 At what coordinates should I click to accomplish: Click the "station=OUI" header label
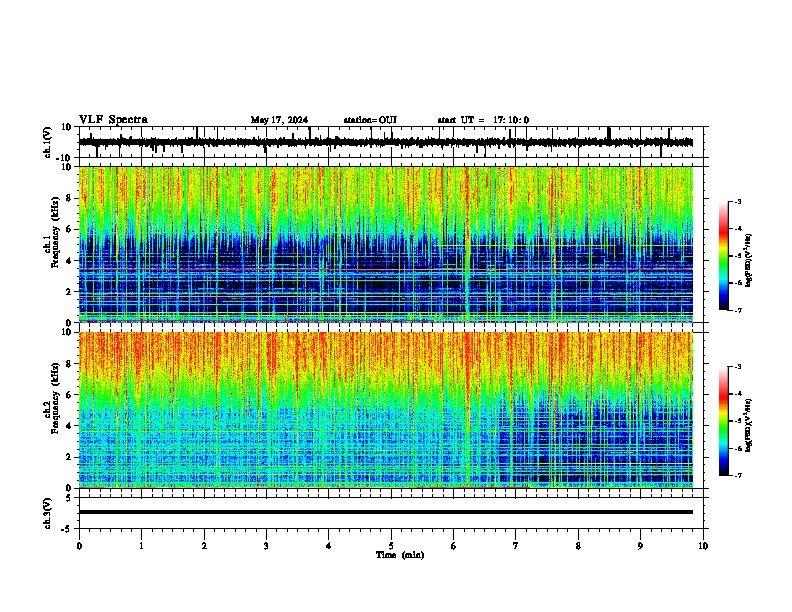click(x=370, y=120)
